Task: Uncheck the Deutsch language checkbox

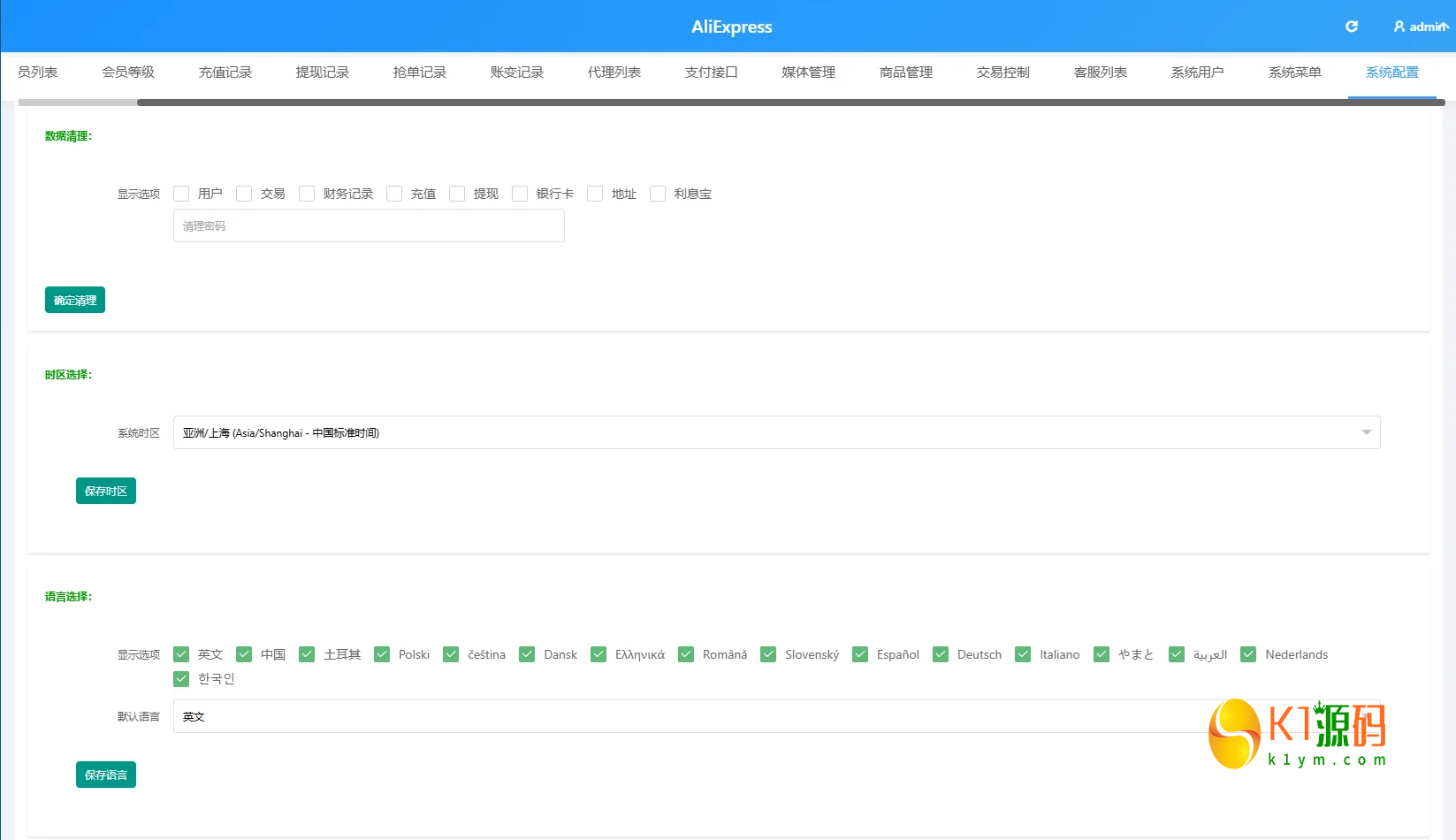Action: pyautogui.click(x=941, y=654)
